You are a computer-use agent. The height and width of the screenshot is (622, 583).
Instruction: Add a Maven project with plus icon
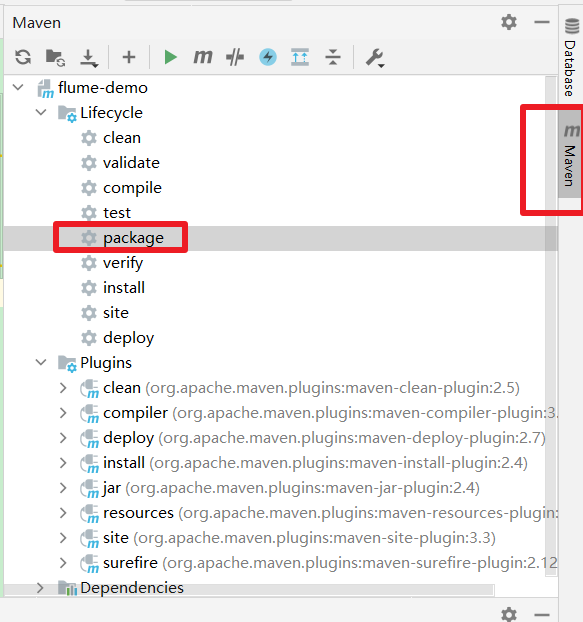click(129, 57)
